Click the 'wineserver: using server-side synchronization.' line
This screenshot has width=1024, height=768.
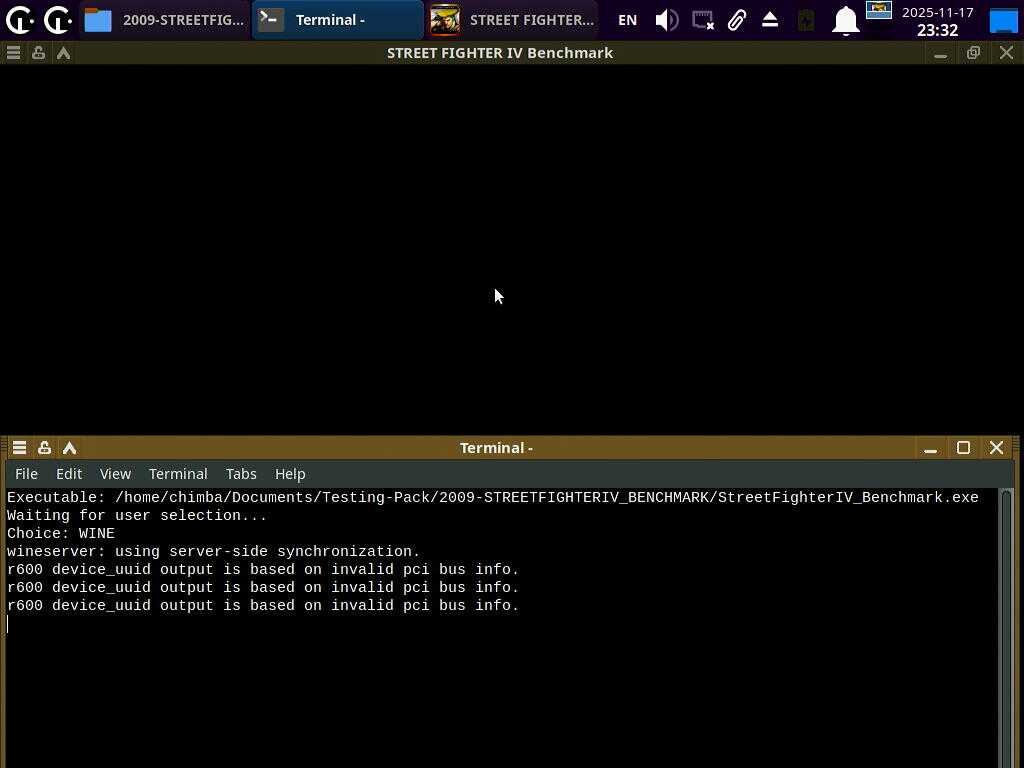pyautogui.click(x=213, y=551)
